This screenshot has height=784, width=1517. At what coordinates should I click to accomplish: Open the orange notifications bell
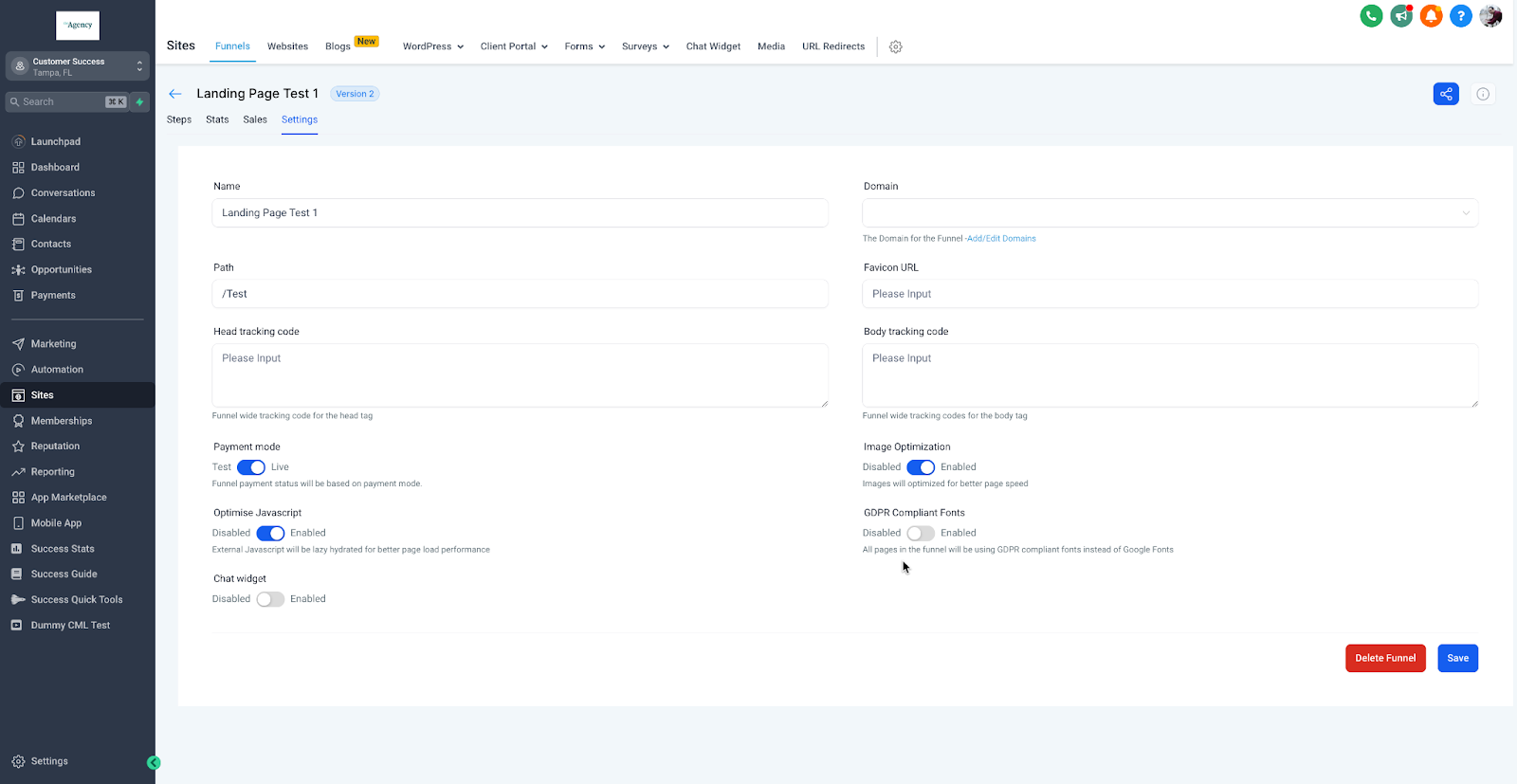click(x=1431, y=16)
